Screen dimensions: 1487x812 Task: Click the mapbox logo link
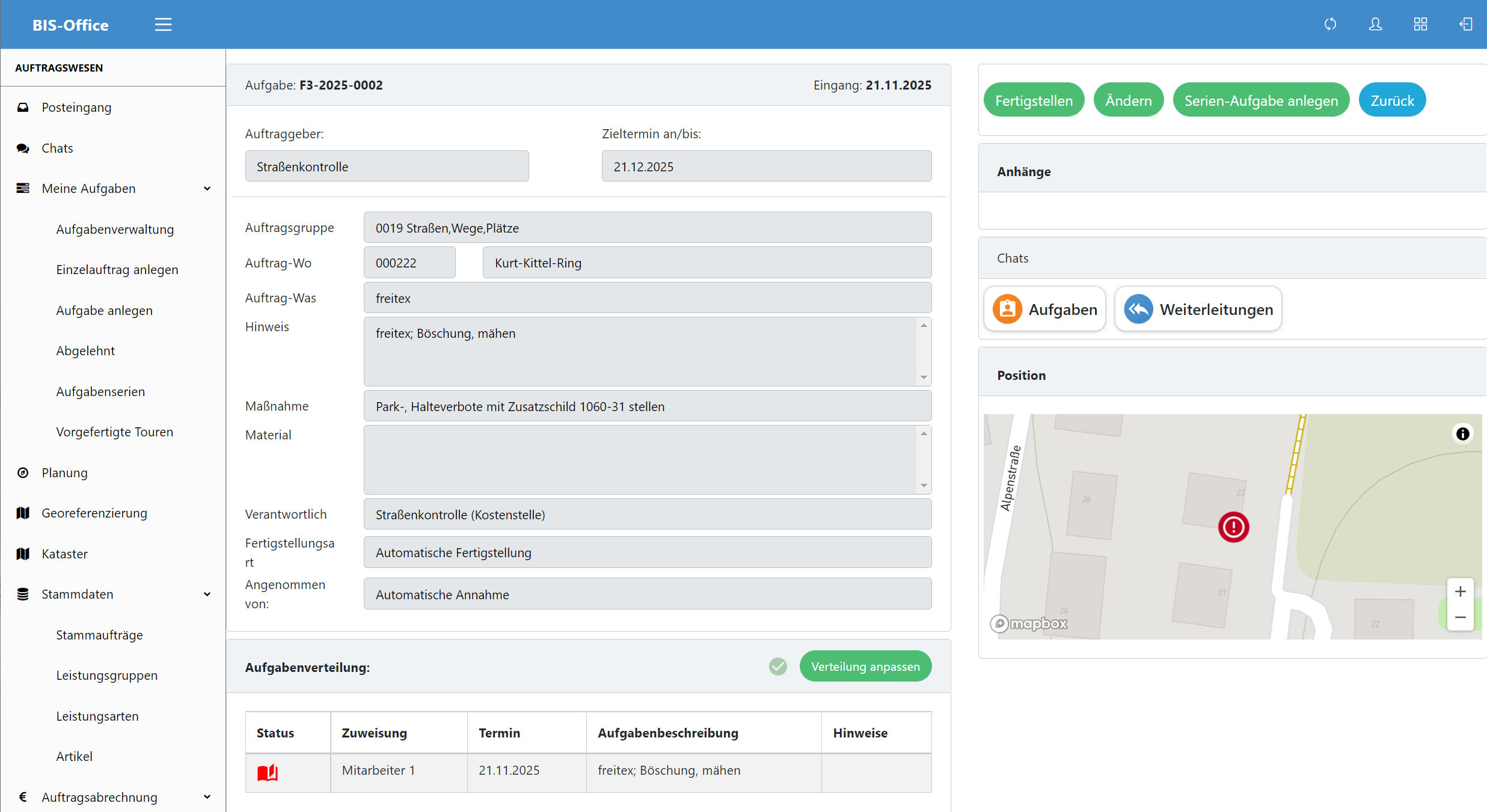coord(1029,623)
